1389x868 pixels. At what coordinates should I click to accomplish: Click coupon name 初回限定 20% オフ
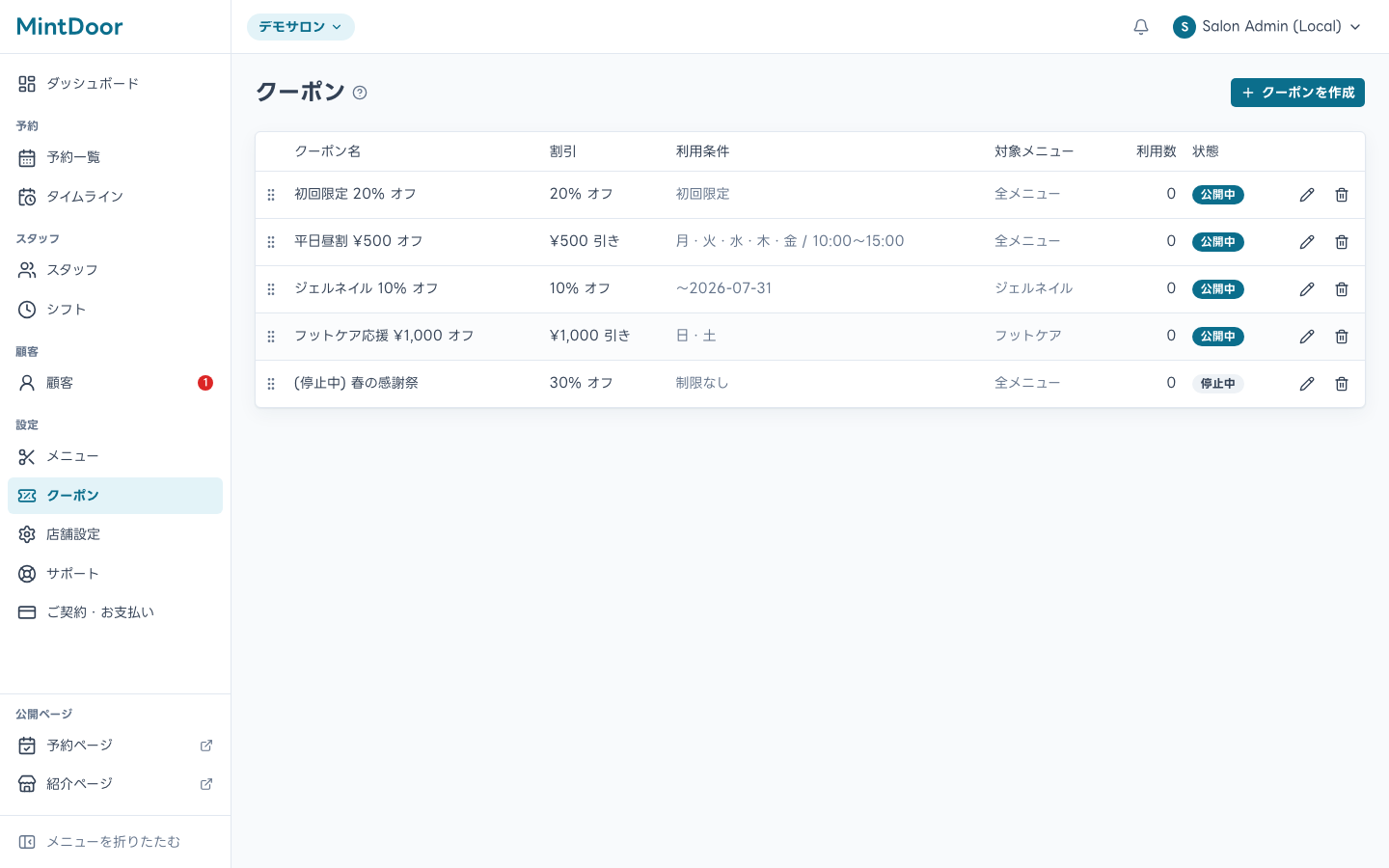pyautogui.click(x=355, y=194)
